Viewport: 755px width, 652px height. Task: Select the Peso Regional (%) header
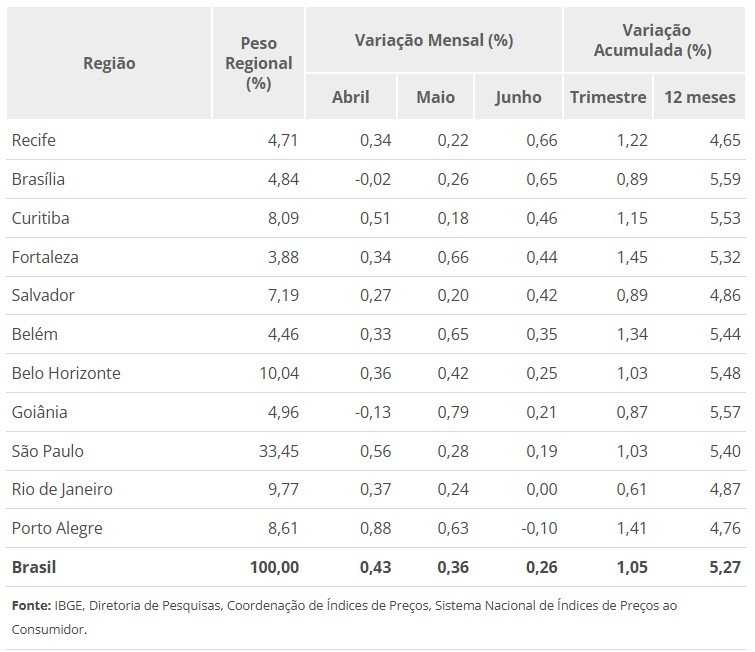tap(259, 63)
